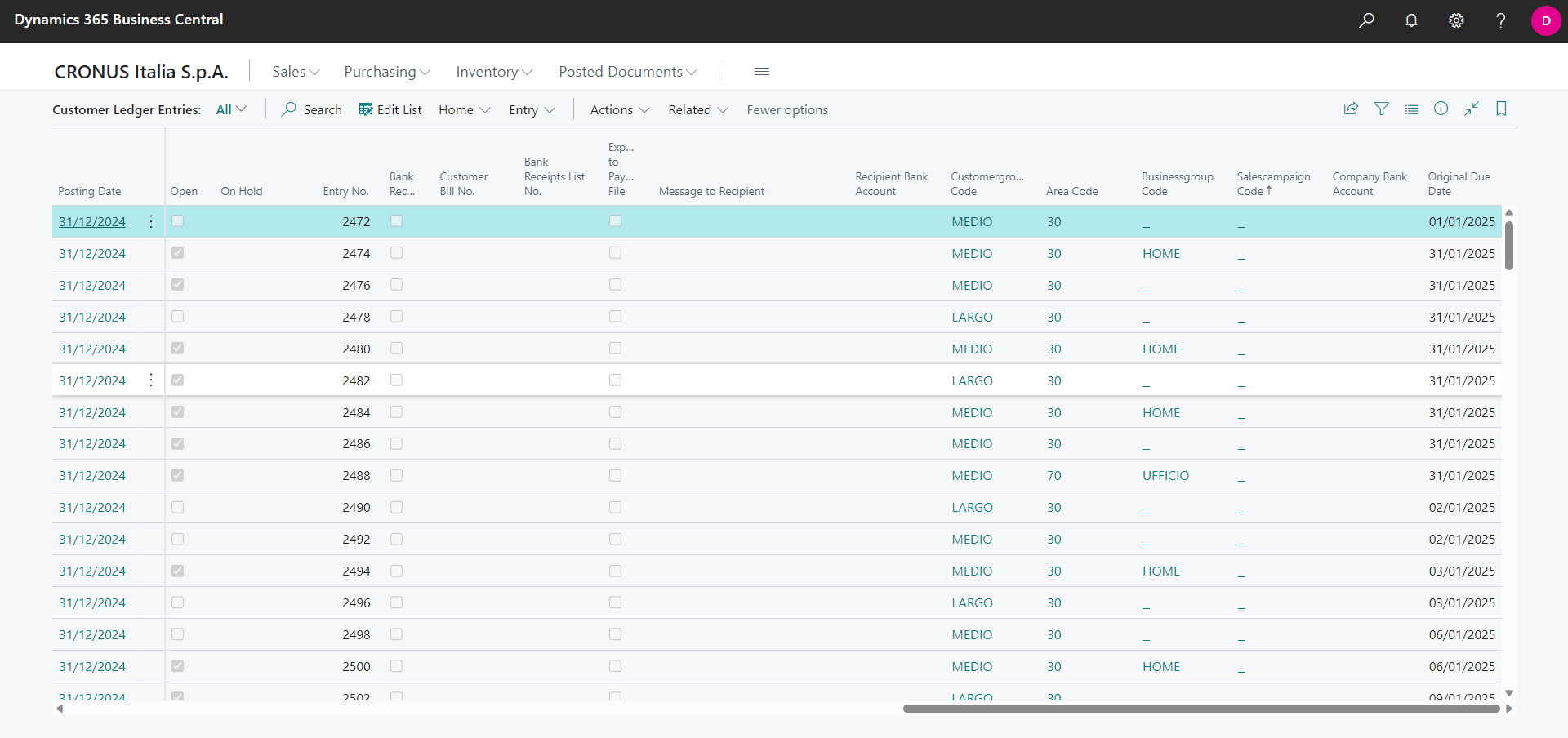Toggle Exported to Payment File for entry 2480
This screenshot has height=738, width=1568.
[x=616, y=349]
